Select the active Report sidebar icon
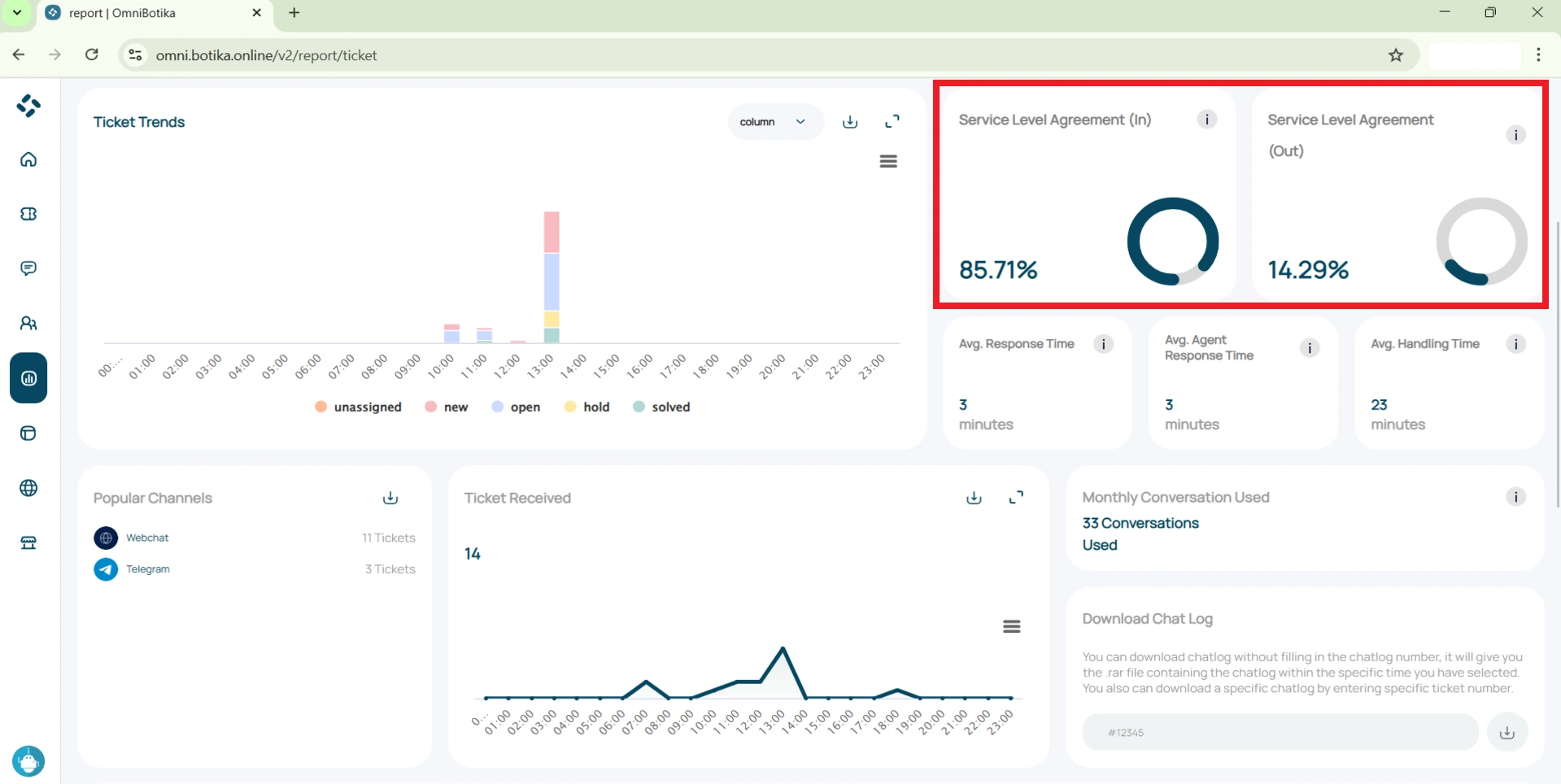Viewport: 1561px width, 784px height. click(x=28, y=378)
